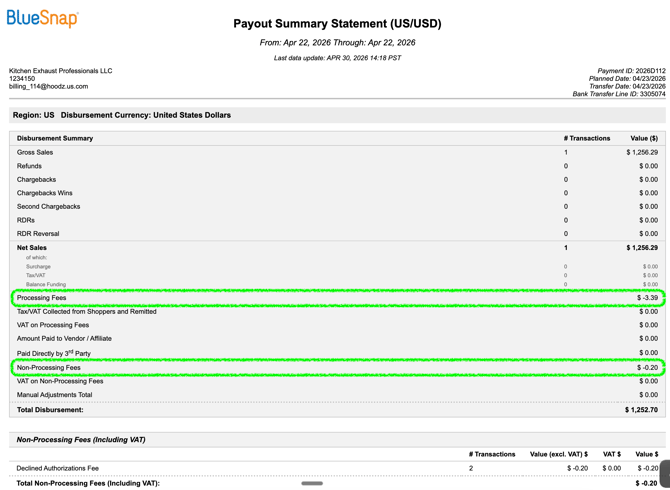Click the Total Disbursement amount $ 1,252.70

pyautogui.click(x=641, y=410)
